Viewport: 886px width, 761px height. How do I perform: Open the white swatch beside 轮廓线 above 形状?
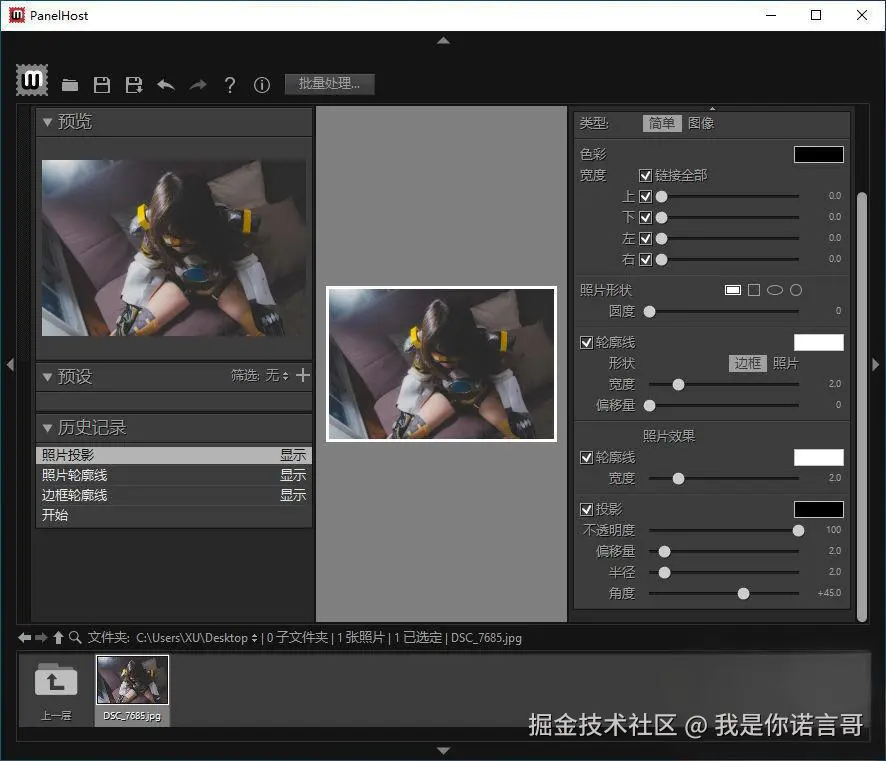tap(819, 342)
